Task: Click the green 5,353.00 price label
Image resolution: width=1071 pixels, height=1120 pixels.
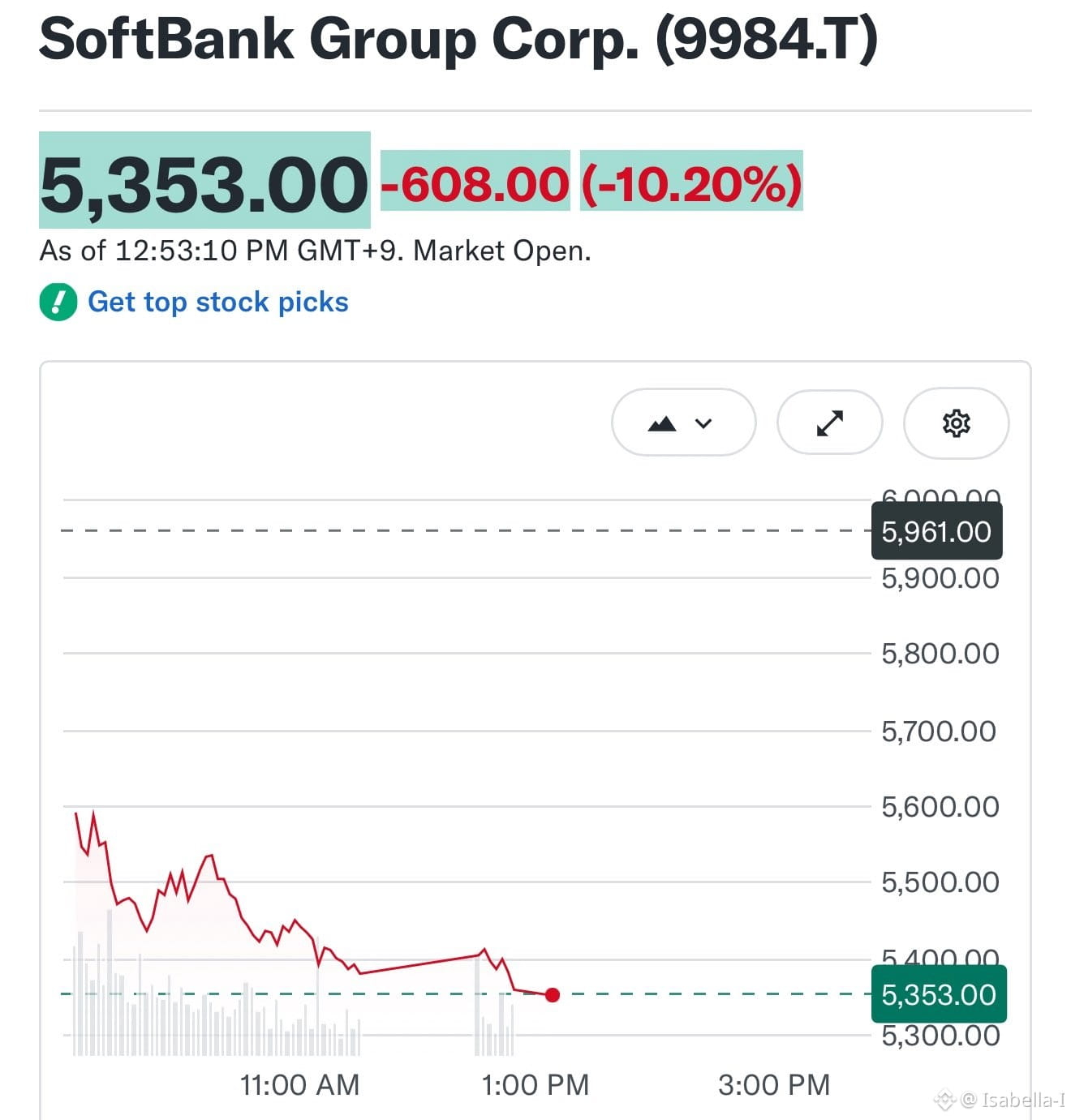Action: [x=938, y=994]
